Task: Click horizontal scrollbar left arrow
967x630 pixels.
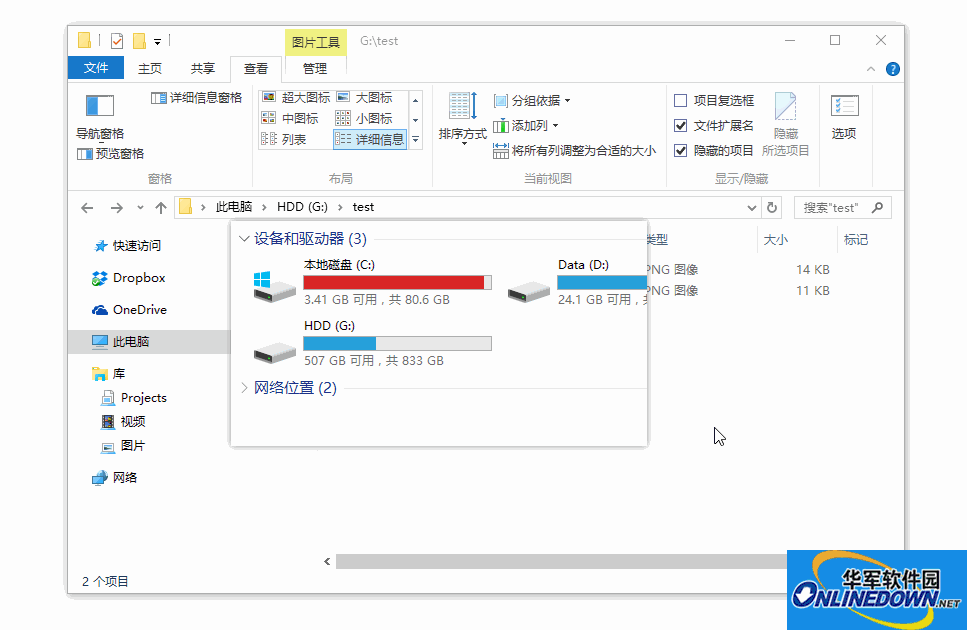Action: pos(327,562)
